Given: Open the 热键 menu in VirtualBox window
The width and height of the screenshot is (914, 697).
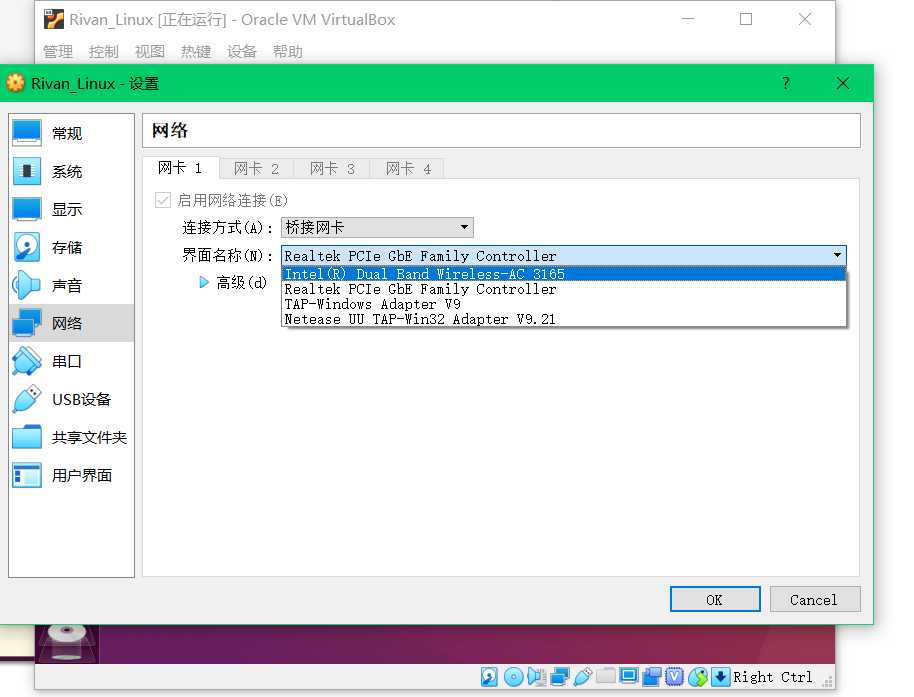Looking at the screenshot, I should pyautogui.click(x=196, y=52).
